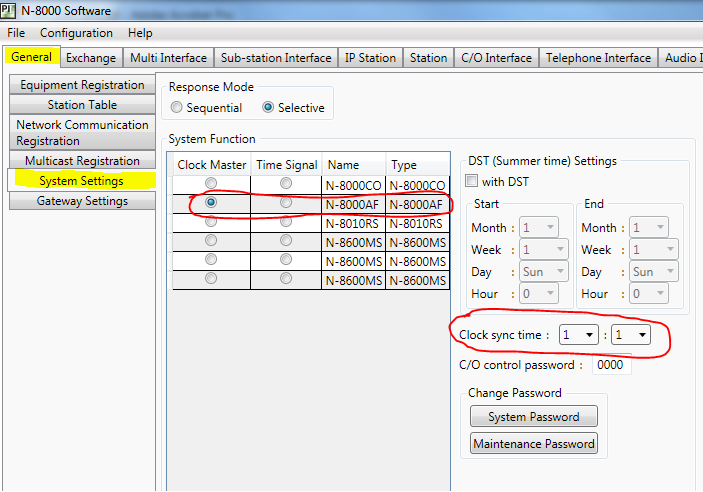Go to the IP Station tab
Image resolution: width=703 pixels, height=492 pixels.
pos(370,58)
